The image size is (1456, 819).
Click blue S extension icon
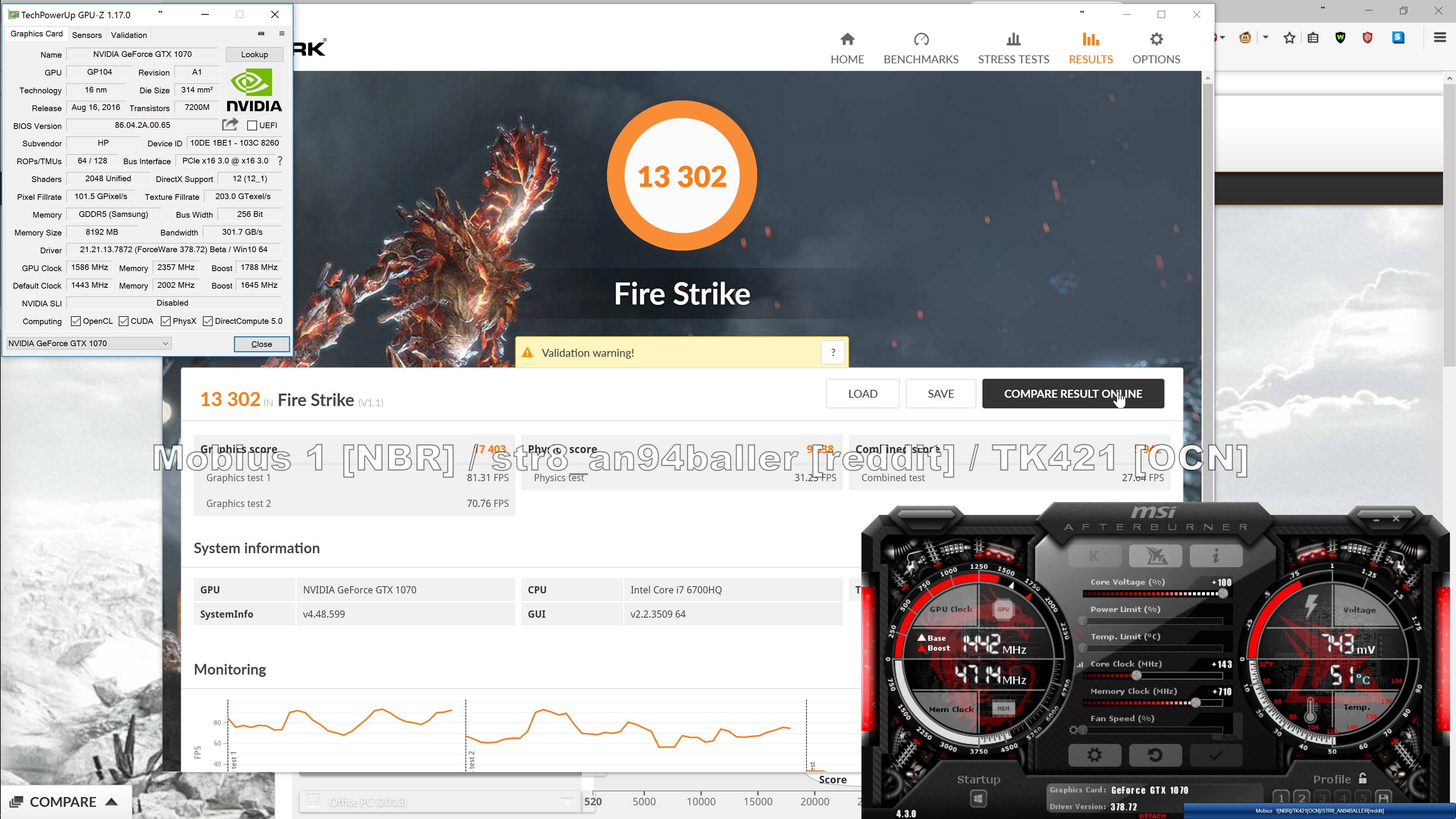click(x=1398, y=38)
